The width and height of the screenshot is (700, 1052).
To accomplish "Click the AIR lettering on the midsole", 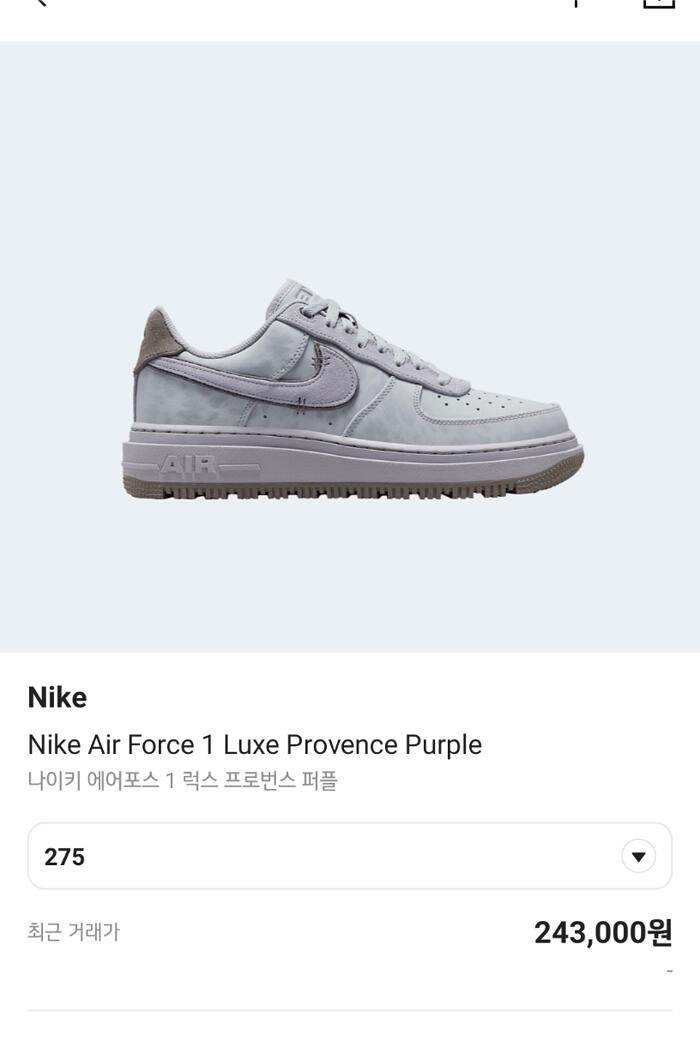I will click(187, 465).
